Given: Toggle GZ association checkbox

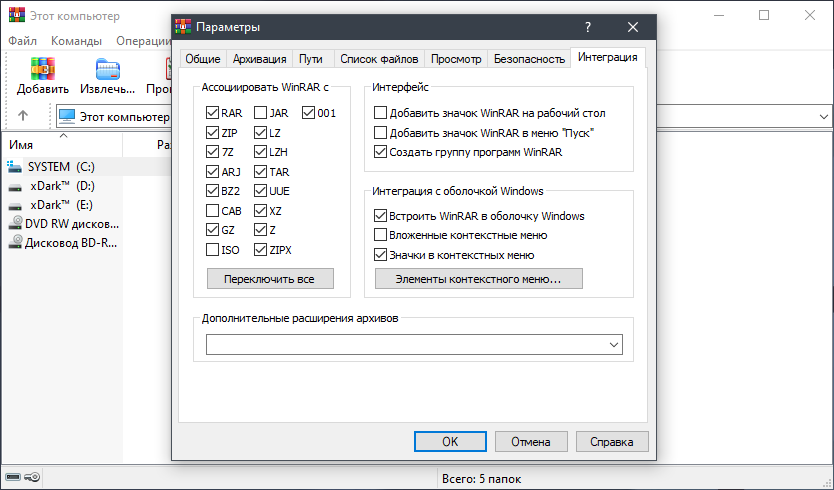Looking at the screenshot, I should click(212, 230).
